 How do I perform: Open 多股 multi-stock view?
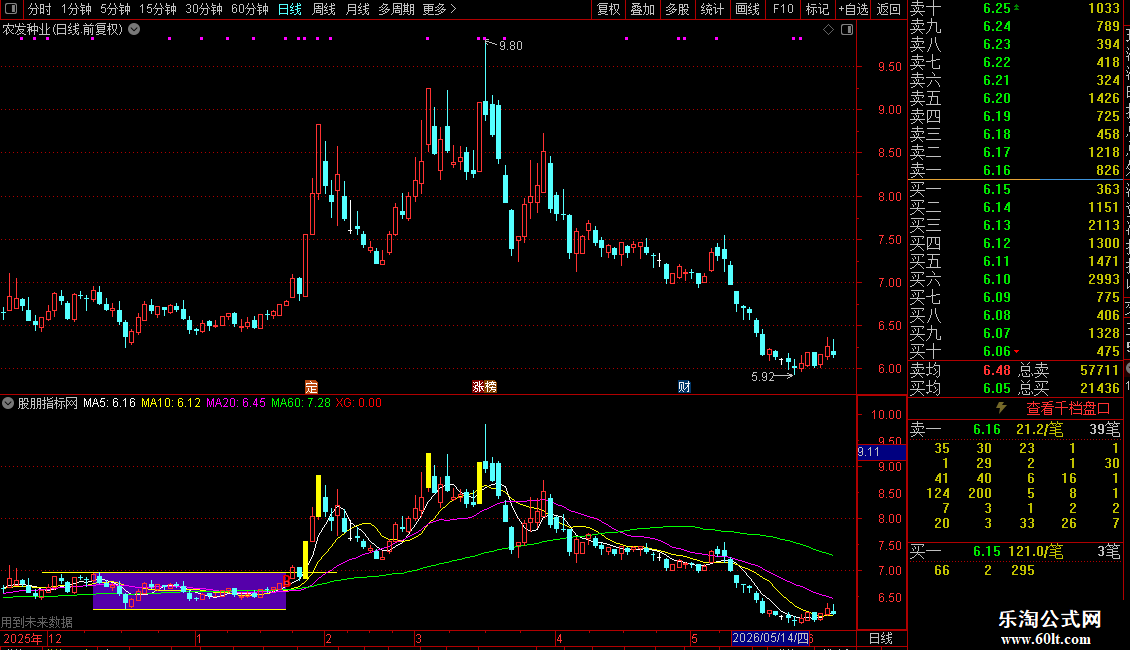tap(677, 9)
